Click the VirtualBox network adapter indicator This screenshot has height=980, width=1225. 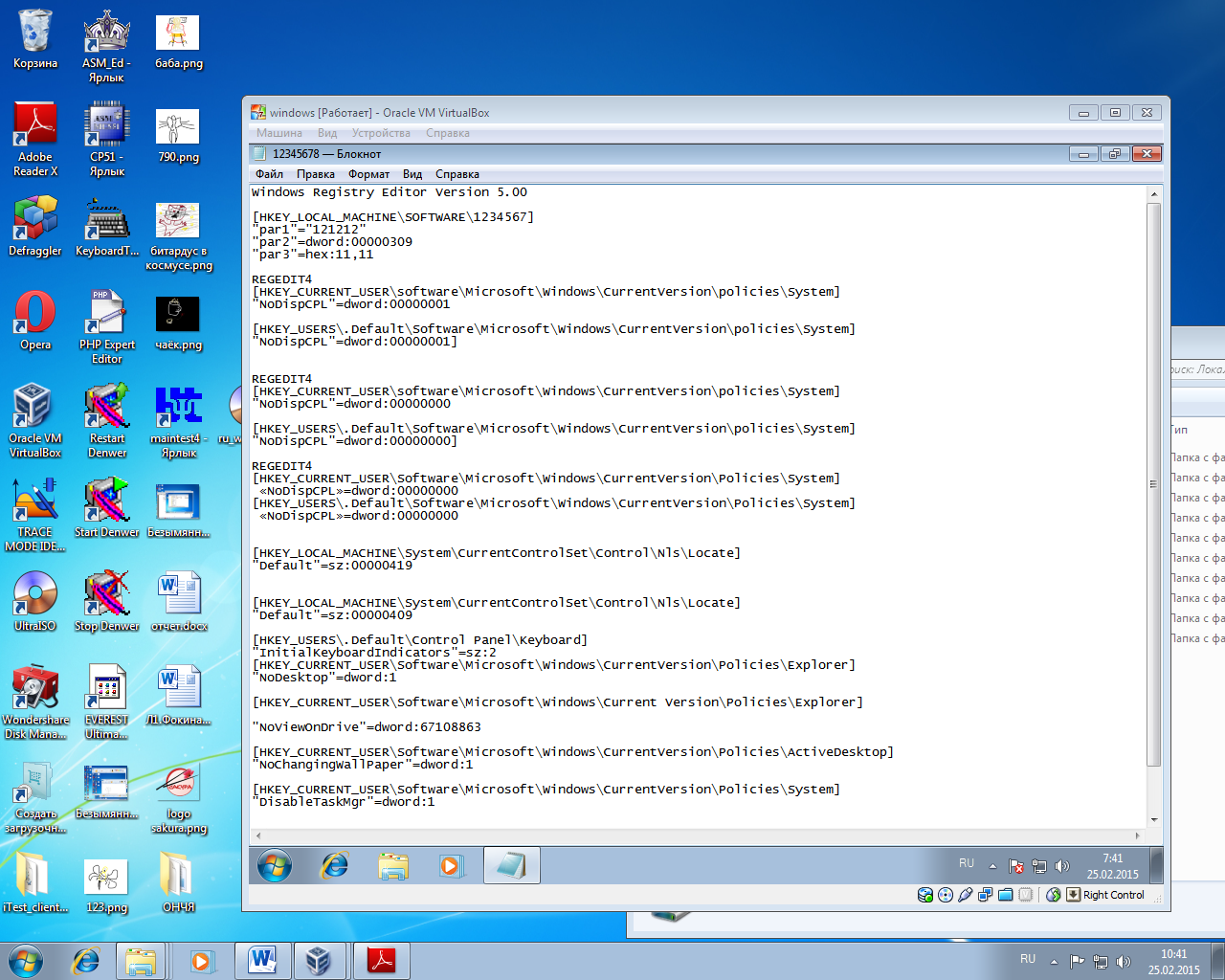click(x=985, y=895)
